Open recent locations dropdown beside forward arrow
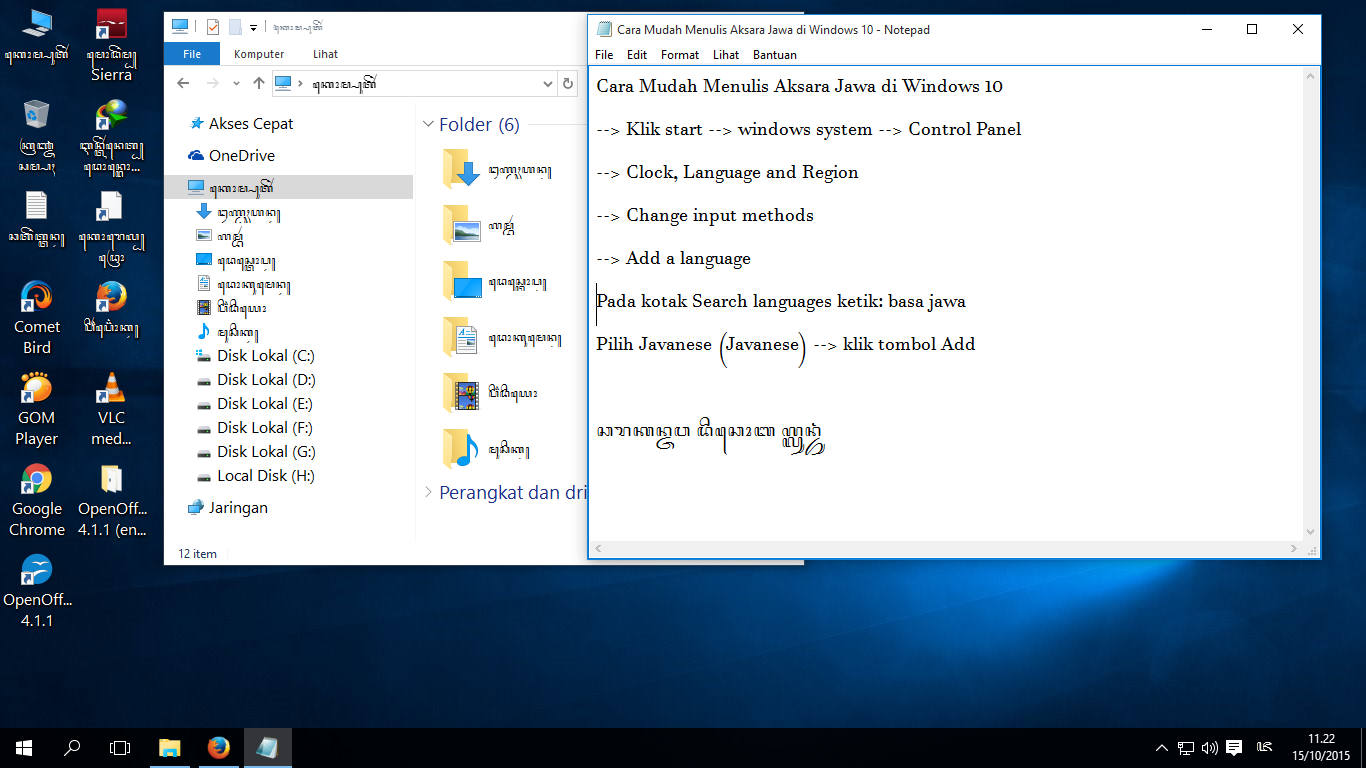This screenshot has height=768, width=1366. click(238, 84)
